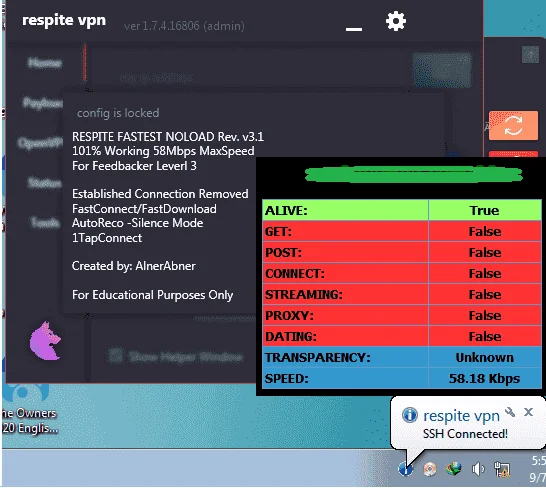The width and height of the screenshot is (546, 488).
Task: Open the blurred Payload sidebar tab
Action: click(42, 103)
